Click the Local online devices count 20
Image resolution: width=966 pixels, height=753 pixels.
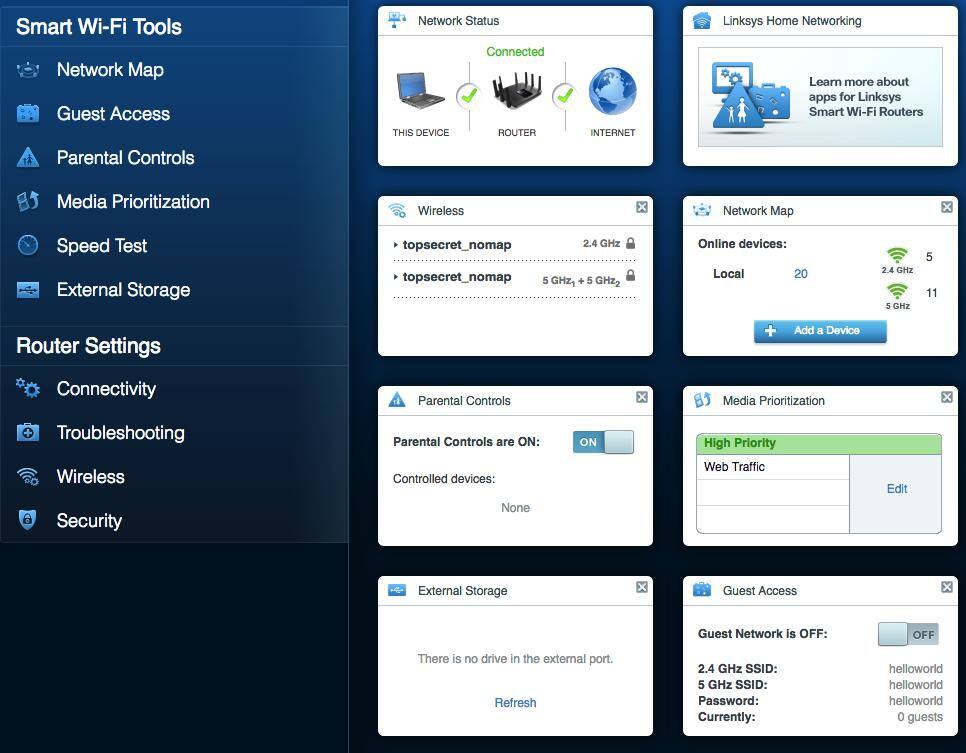coord(800,274)
